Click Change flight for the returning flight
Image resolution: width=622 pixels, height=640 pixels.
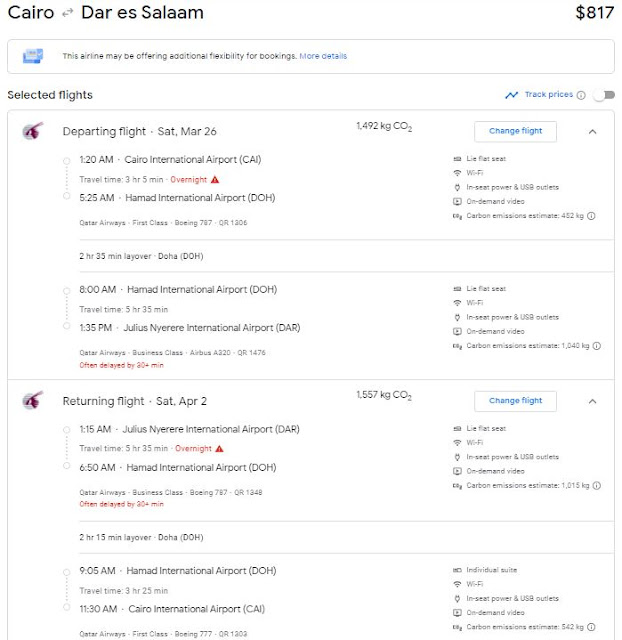click(x=515, y=401)
